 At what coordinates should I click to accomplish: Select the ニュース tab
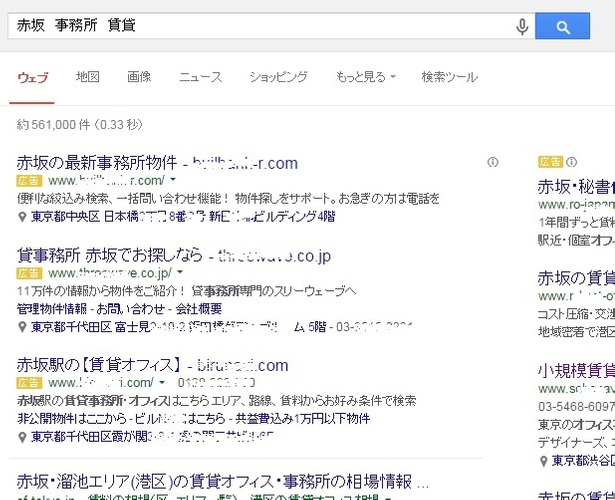click(x=200, y=77)
